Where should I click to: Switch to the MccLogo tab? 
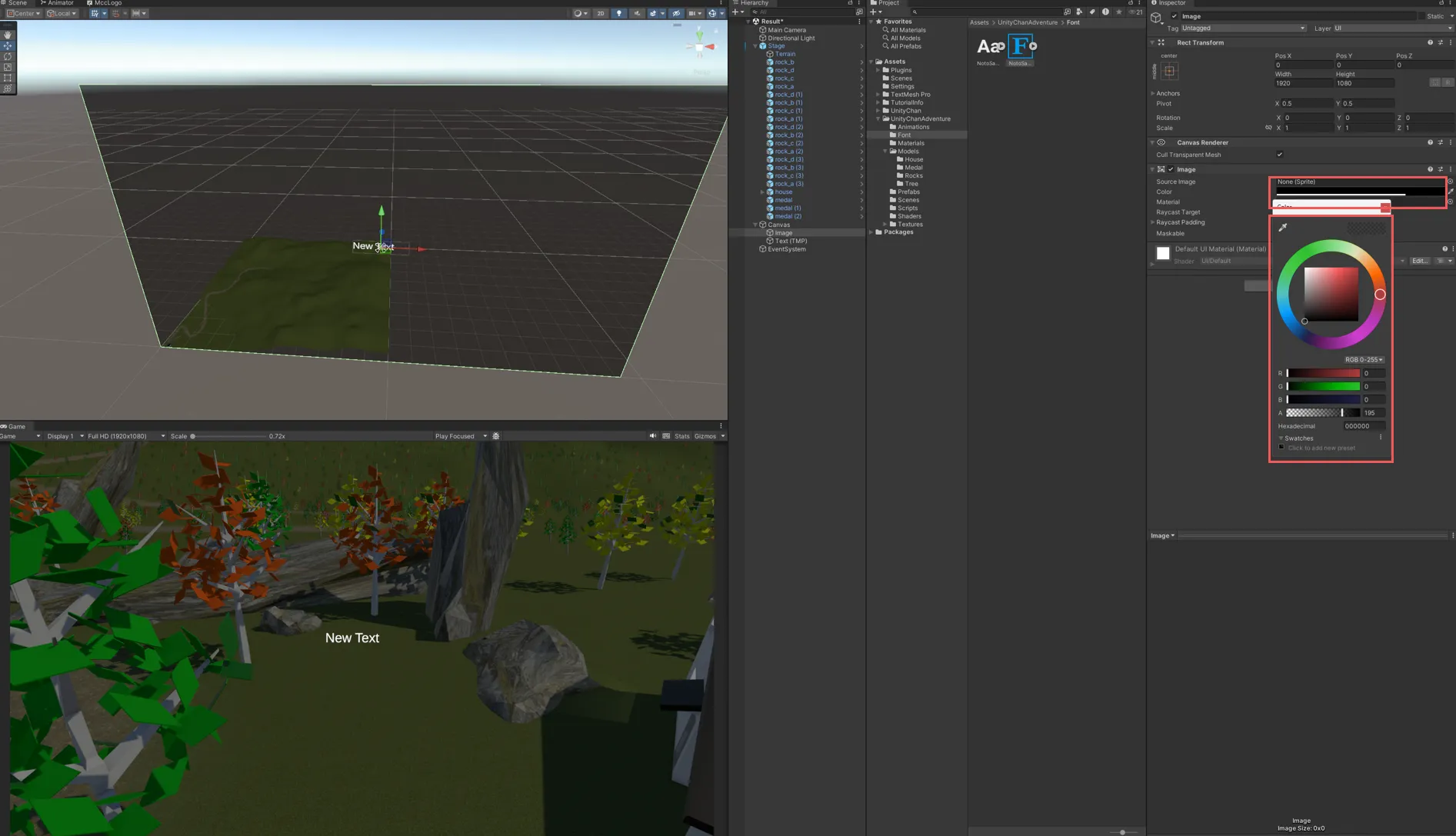tap(105, 3)
